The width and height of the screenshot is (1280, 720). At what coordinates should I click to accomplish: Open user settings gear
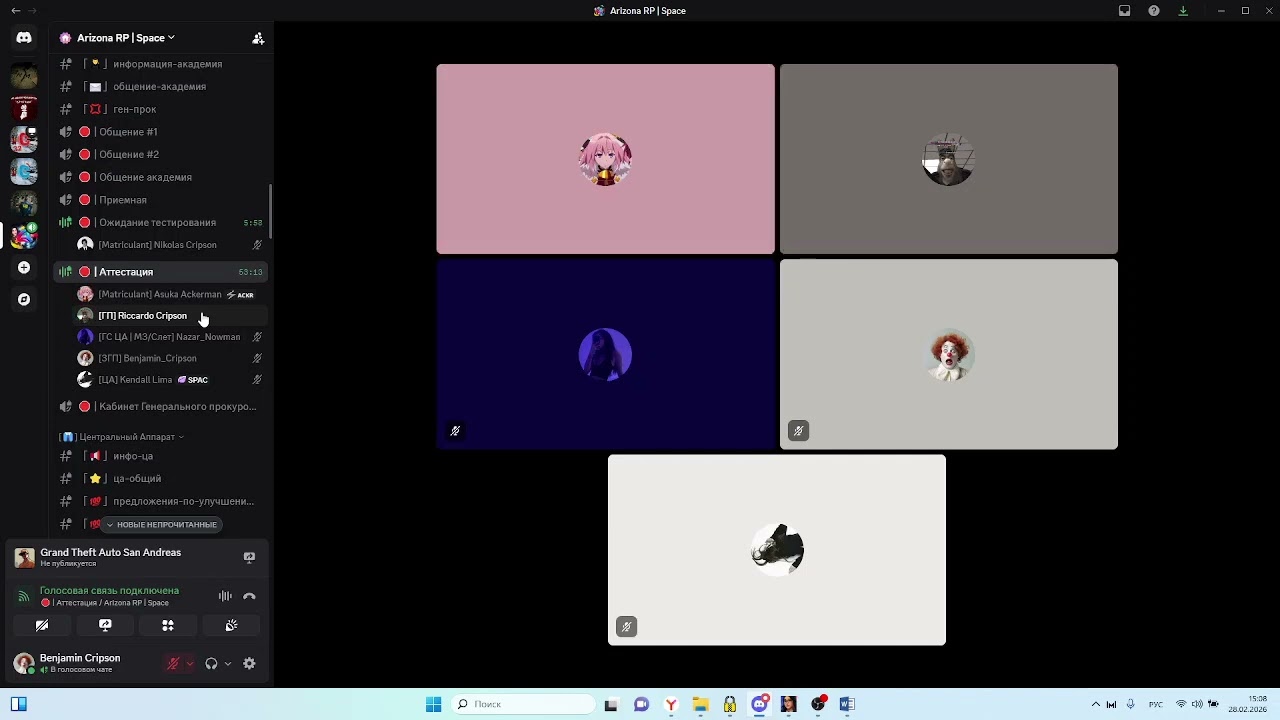point(249,663)
